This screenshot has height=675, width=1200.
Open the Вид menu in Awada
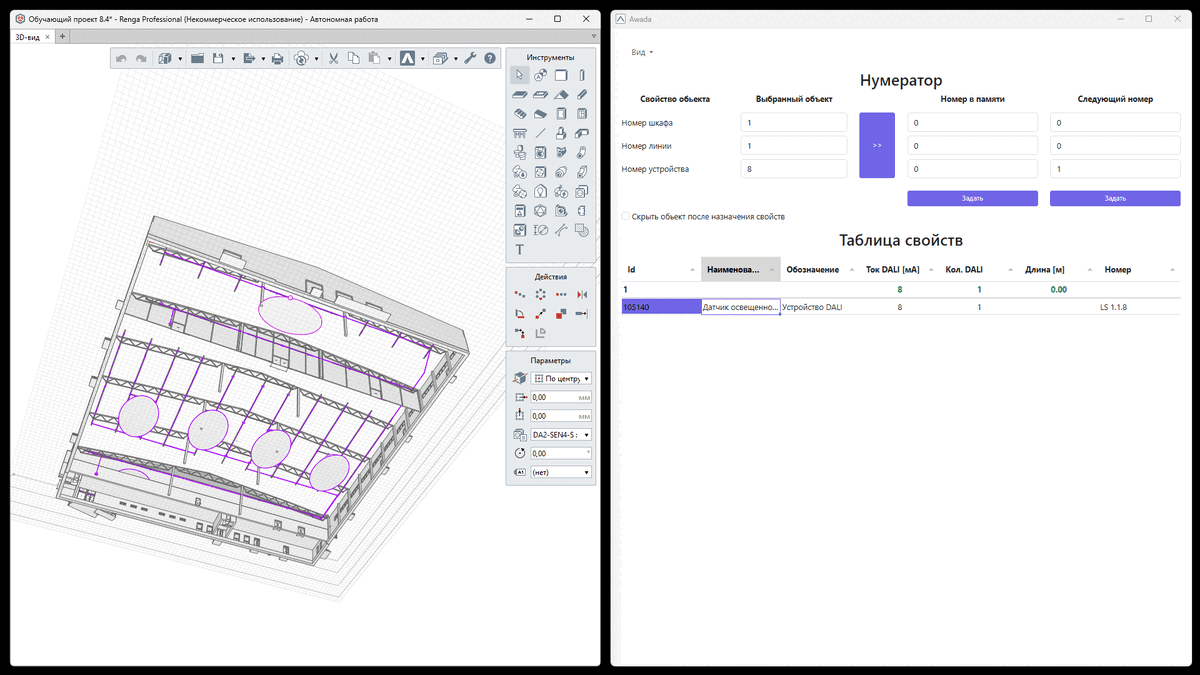(641, 52)
